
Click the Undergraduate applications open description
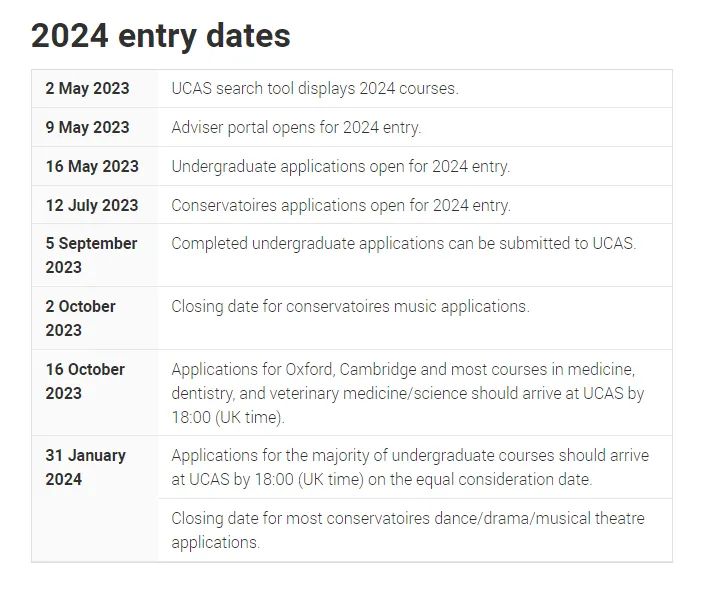click(x=340, y=166)
